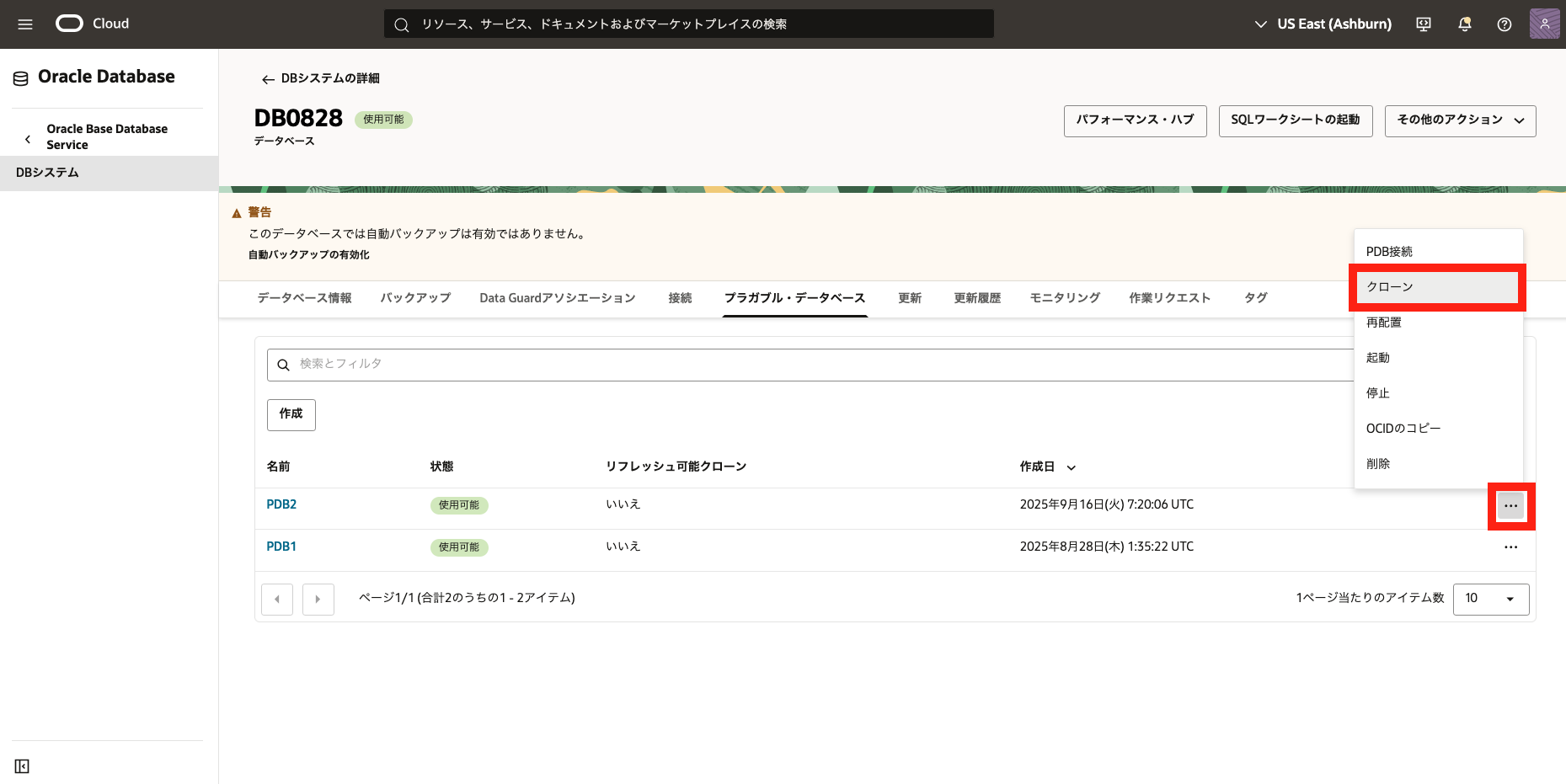Open the actions menu for PDB1
Viewport: 1566px width, 784px height.
click(x=1510, y=547)
